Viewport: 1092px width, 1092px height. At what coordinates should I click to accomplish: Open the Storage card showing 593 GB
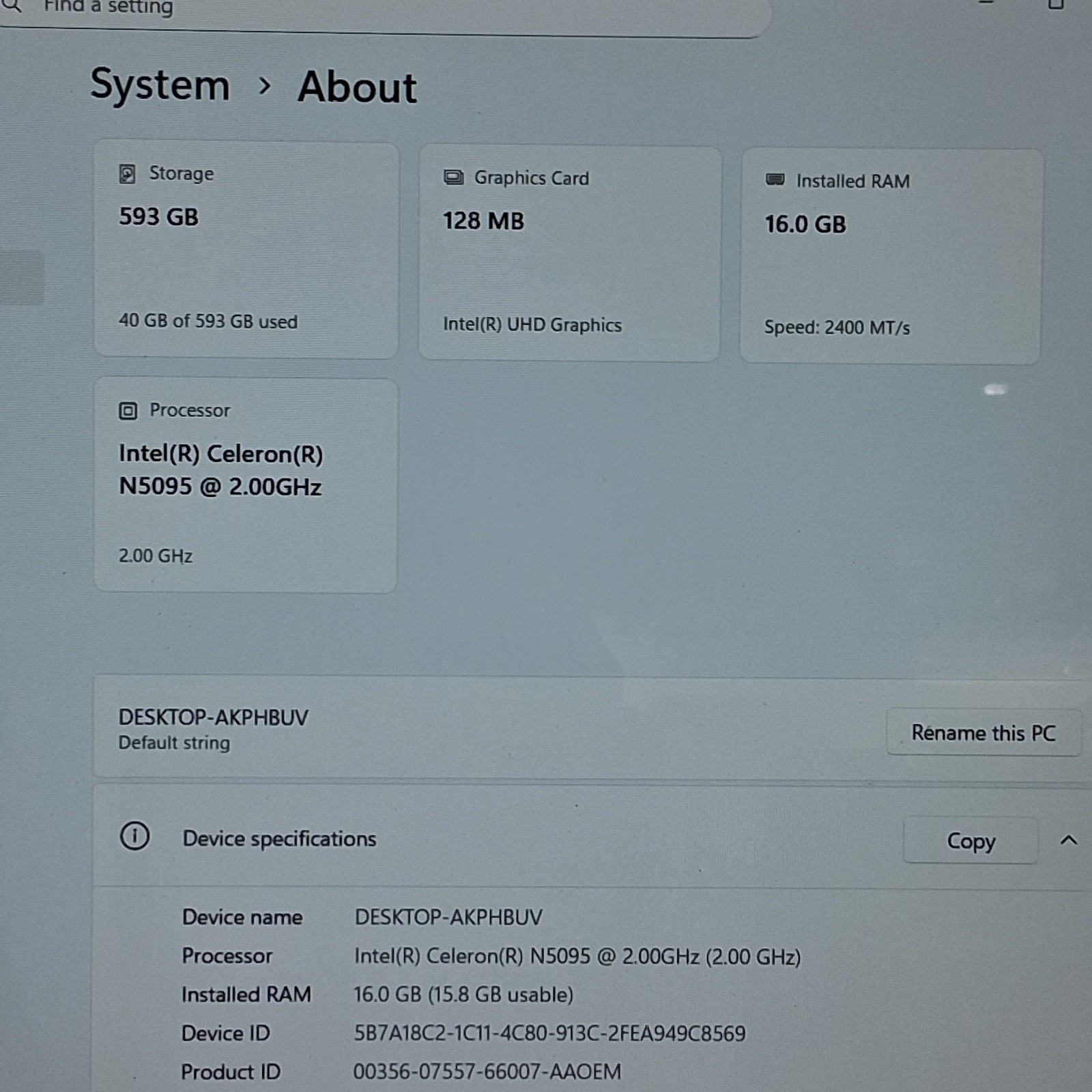click(246, 250)
